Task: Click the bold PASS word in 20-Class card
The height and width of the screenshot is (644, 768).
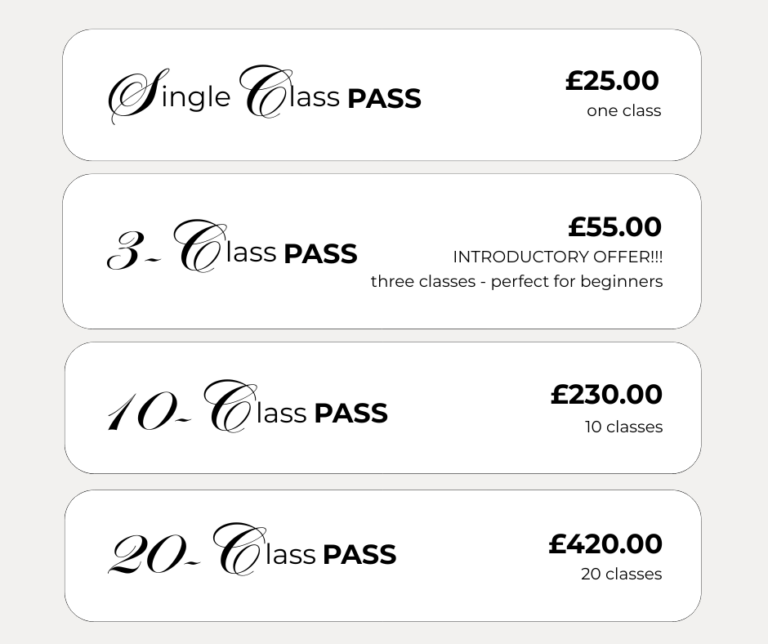Action: (x=360, y=555)
